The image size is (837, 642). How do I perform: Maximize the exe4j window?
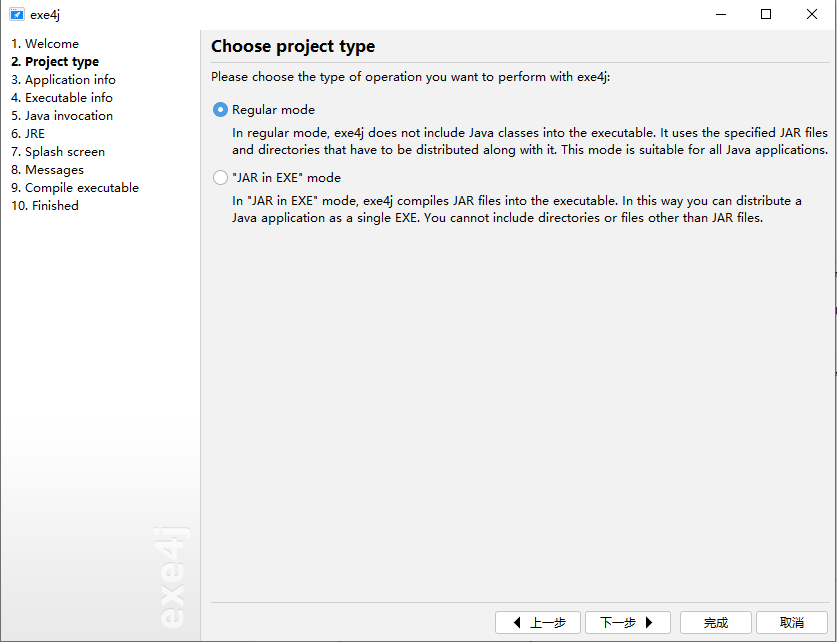tap(766, 14)
